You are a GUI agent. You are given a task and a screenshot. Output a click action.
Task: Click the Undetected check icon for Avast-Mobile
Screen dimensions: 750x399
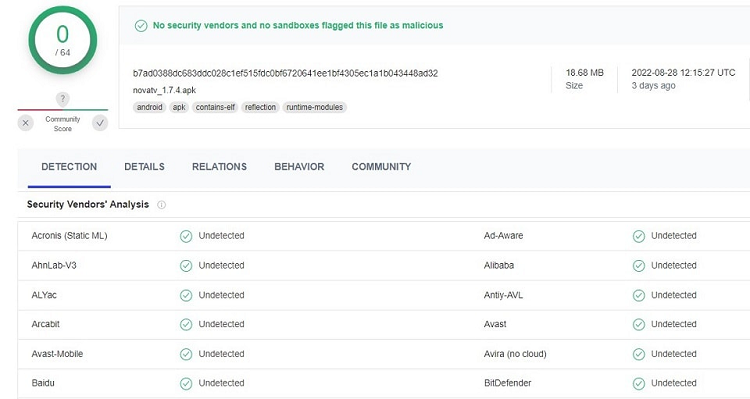click(x=186, y=355)
